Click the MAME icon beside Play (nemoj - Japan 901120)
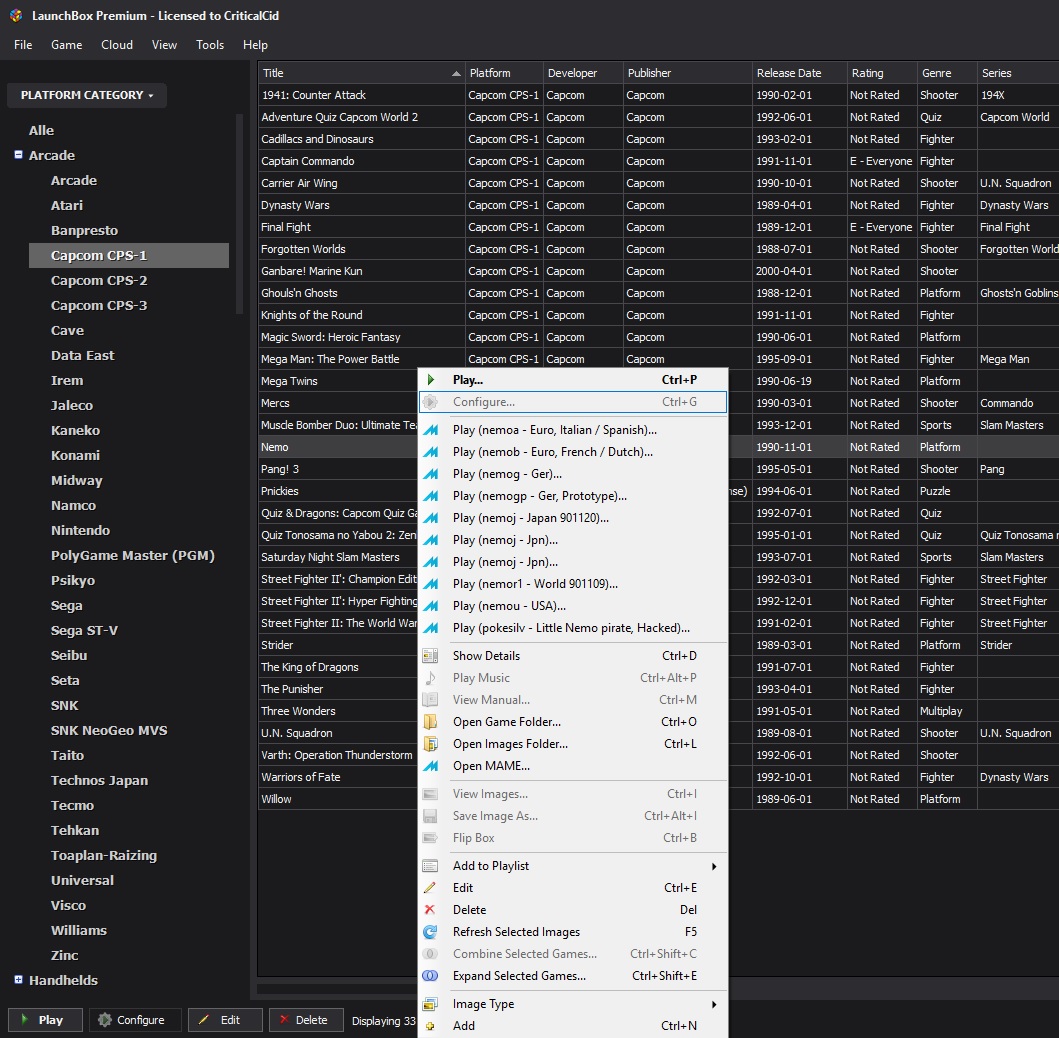The image size is (1059, 1038). (430, 518)
